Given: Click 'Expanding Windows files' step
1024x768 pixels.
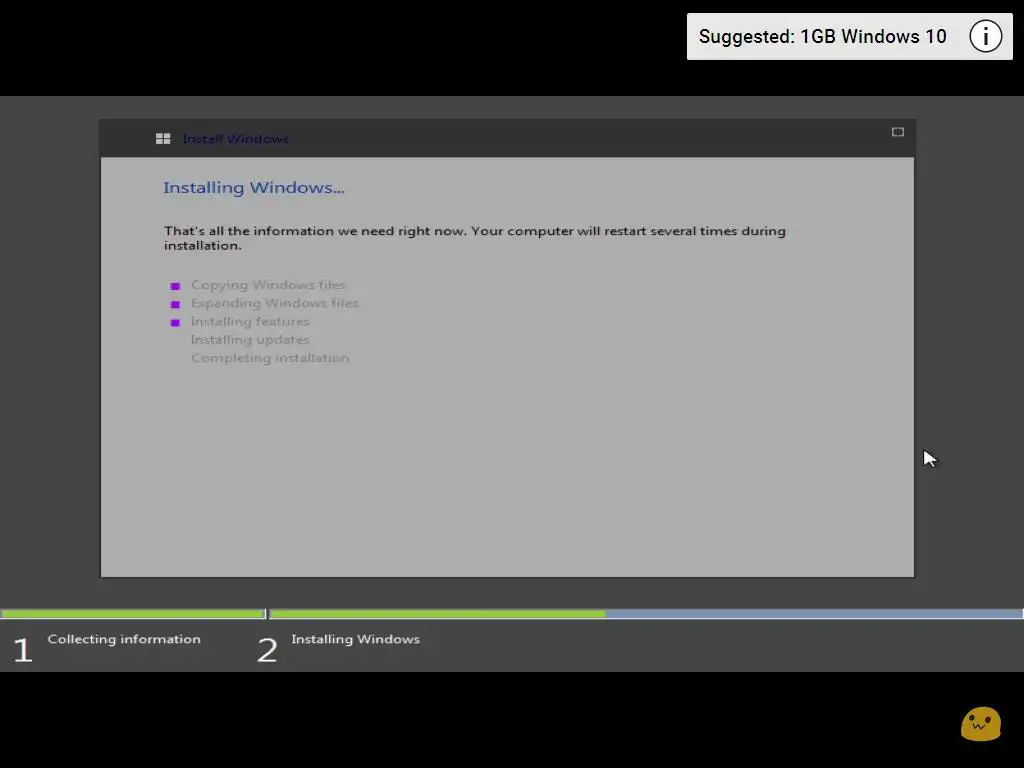Looking at the screenshot, I should tap(274, 303).
